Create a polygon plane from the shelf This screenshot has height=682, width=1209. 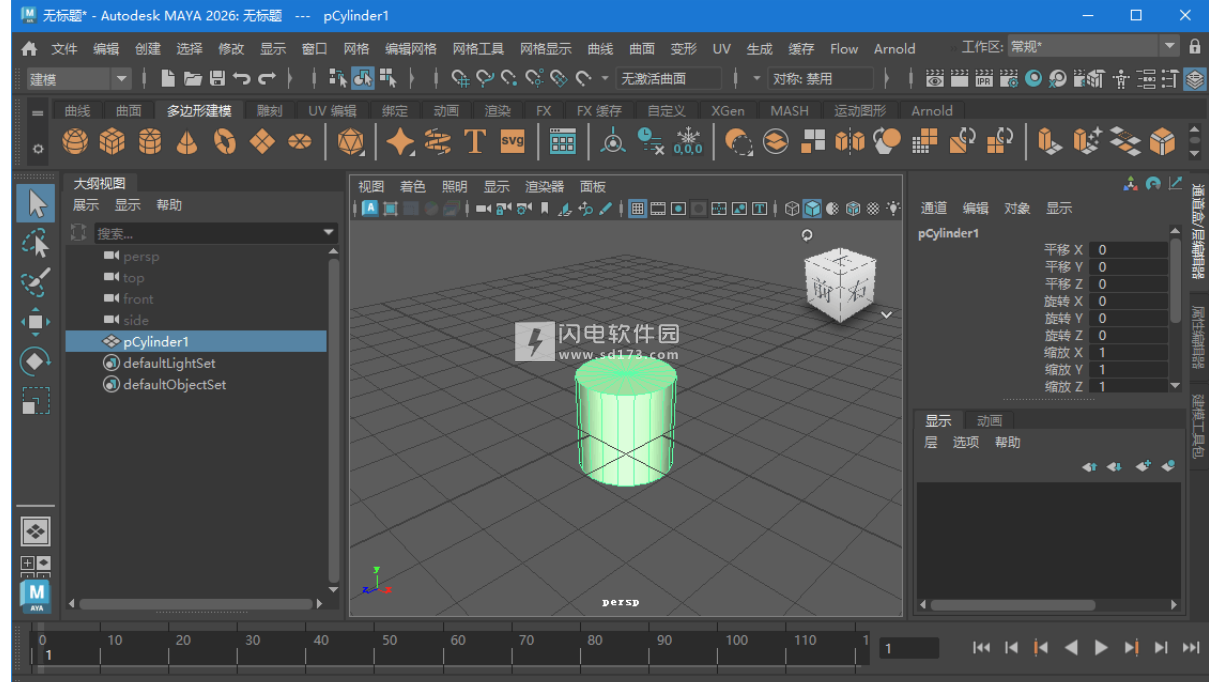[262, 143]
